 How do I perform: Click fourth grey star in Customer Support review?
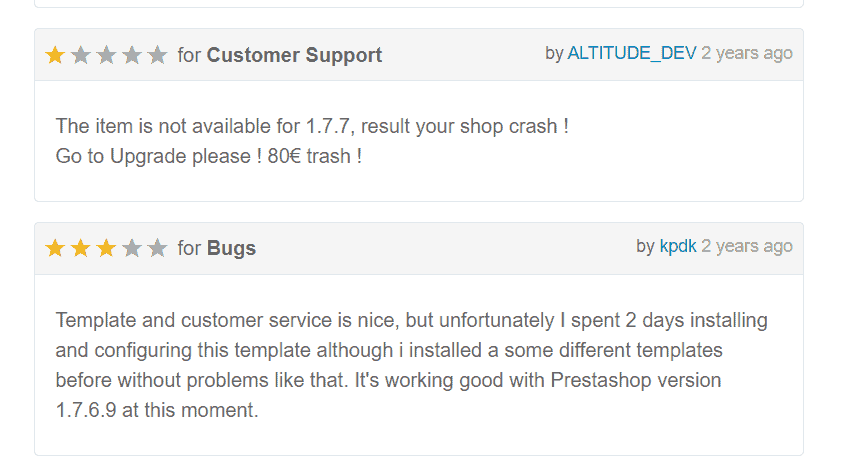(132, 55)
